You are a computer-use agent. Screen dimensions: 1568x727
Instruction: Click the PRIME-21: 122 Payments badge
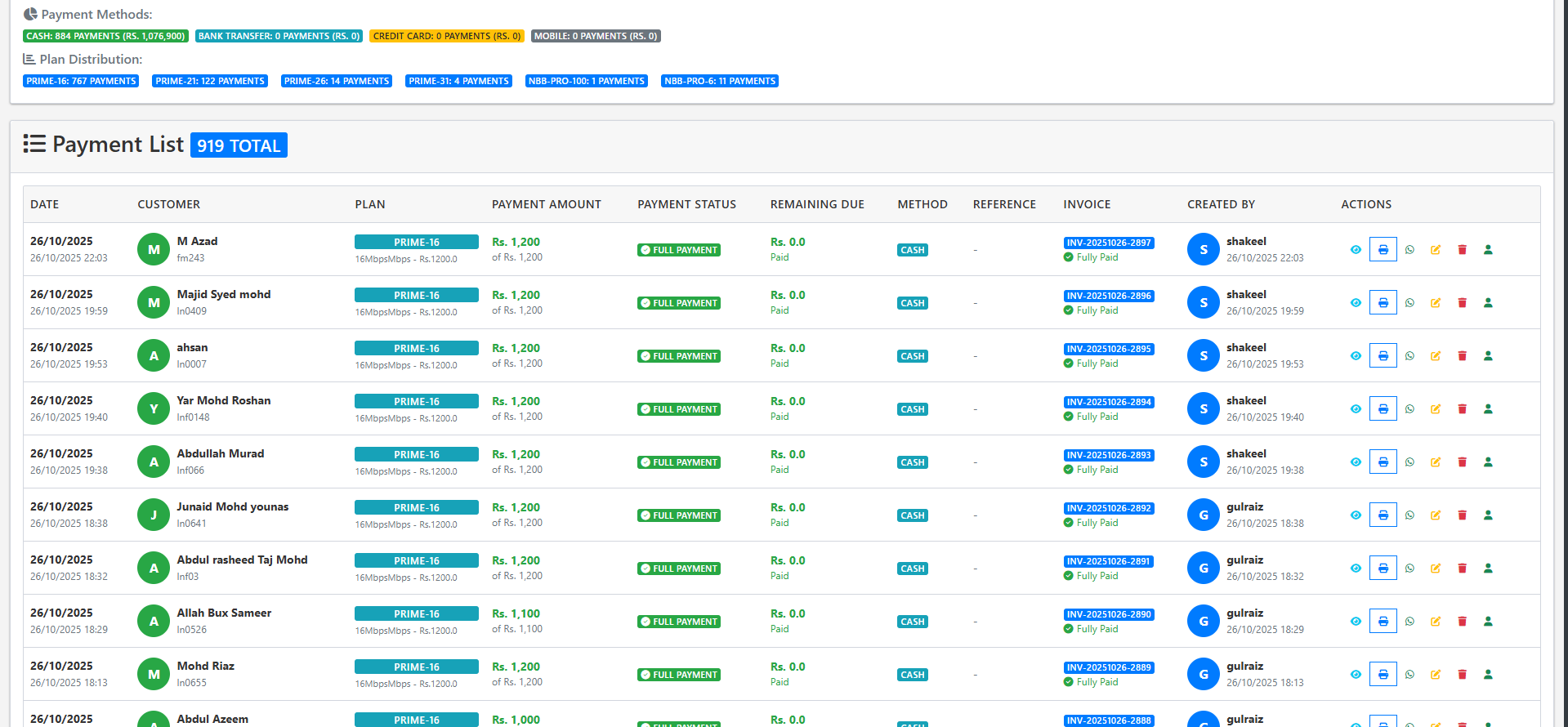click(x=210, y=81)
